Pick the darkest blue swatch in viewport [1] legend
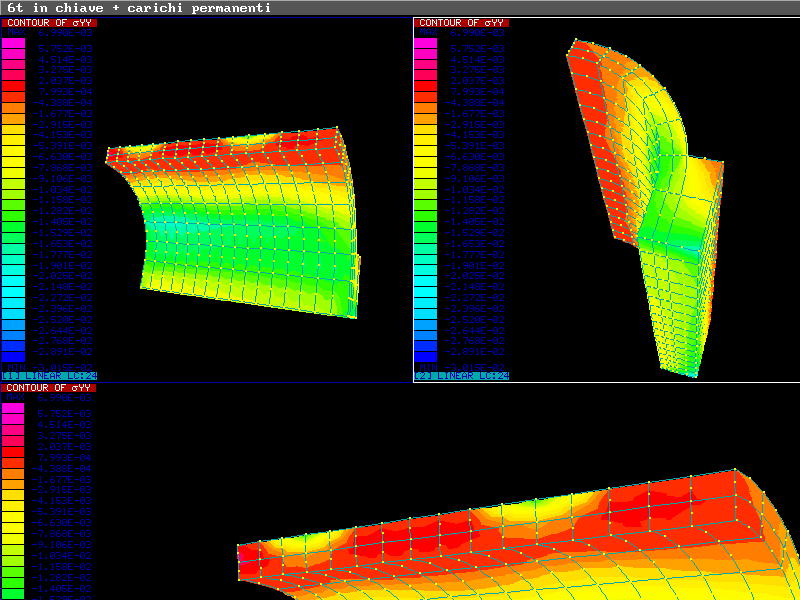The height and width of the screenshot is (600, 800). click(x=13, y=357)
